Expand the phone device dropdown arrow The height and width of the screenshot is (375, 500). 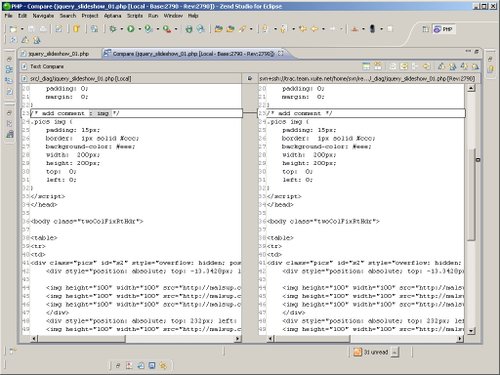(381, 29)
